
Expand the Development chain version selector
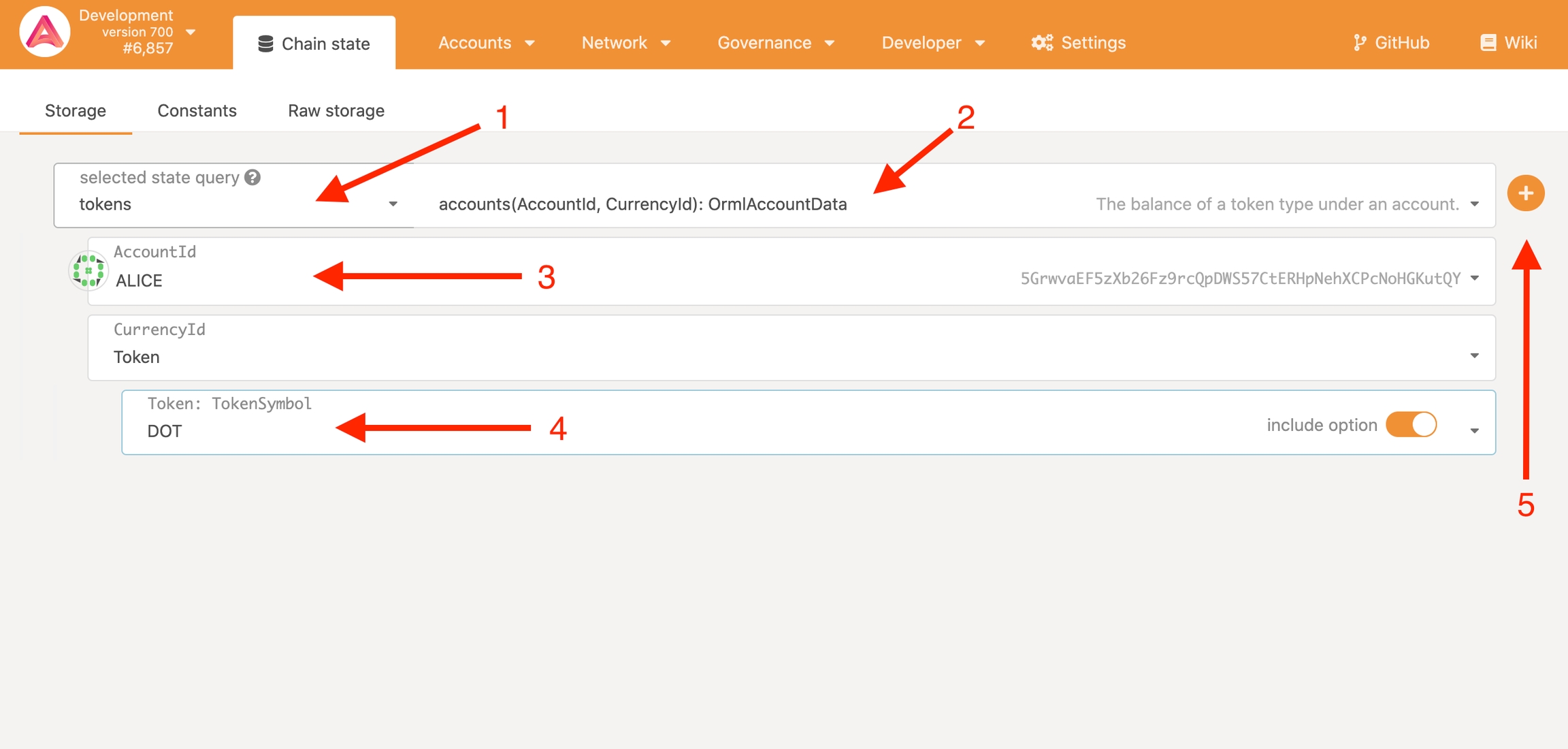coord(191,32)
